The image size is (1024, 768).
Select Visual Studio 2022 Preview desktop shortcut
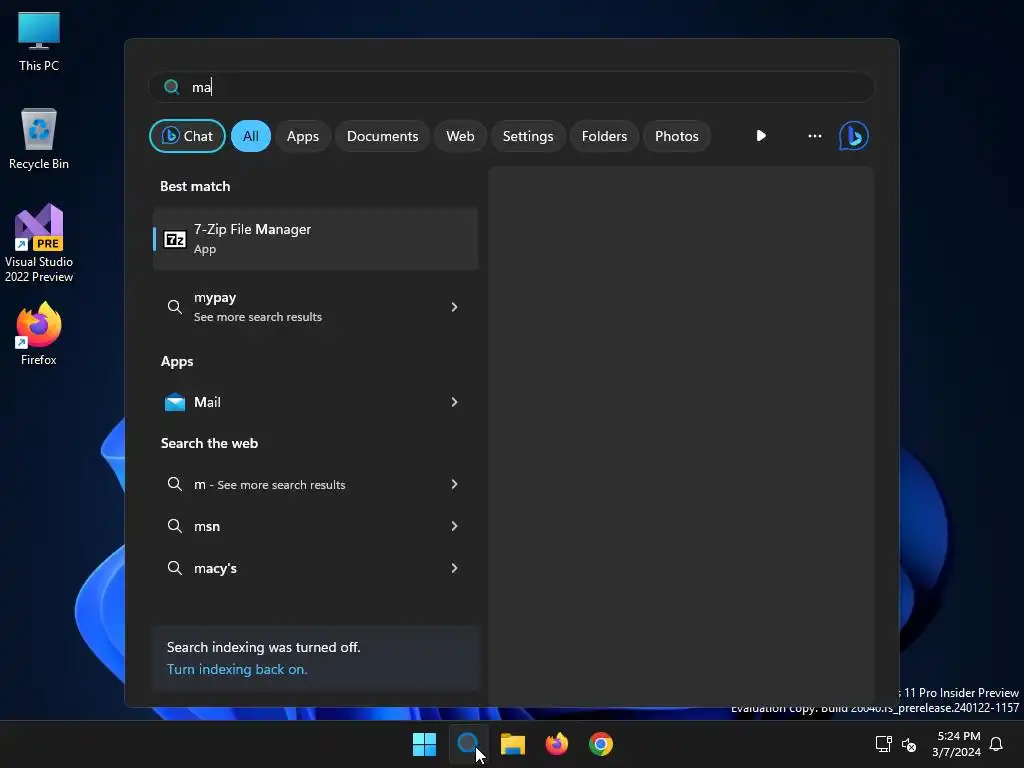[x=39, y=243]
